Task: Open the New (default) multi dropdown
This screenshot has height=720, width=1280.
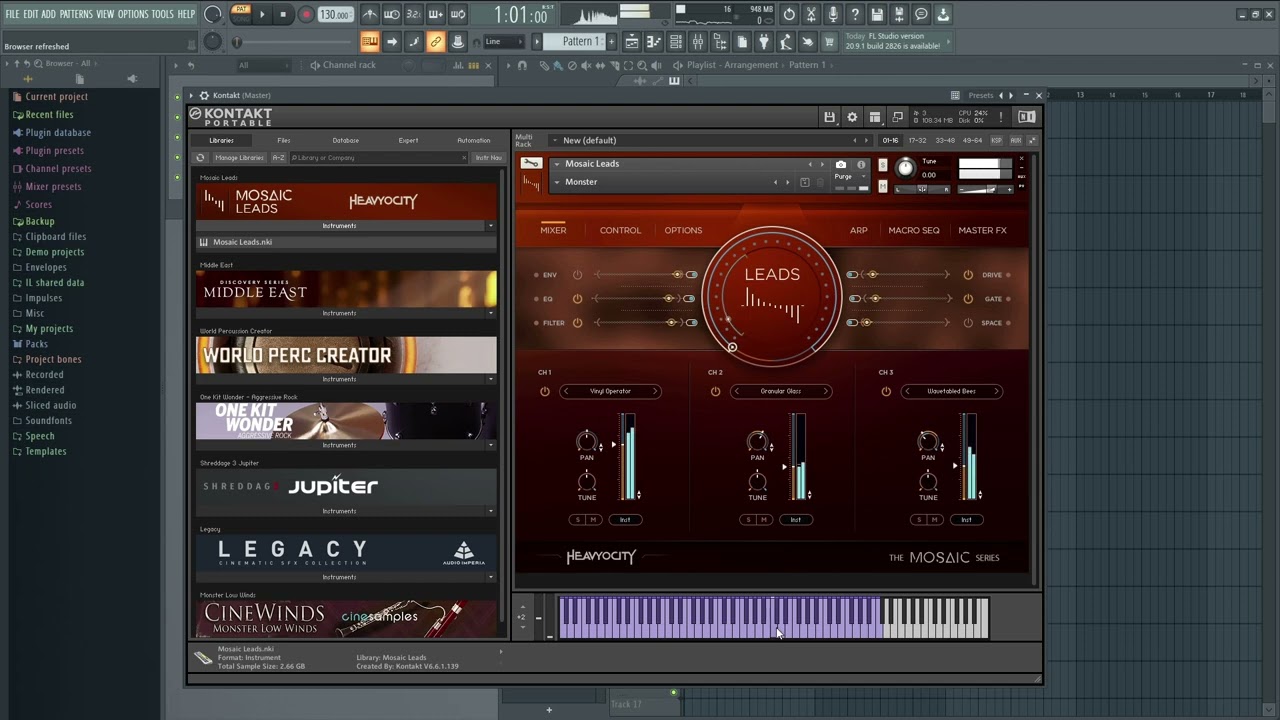Action: pos(555,140)
